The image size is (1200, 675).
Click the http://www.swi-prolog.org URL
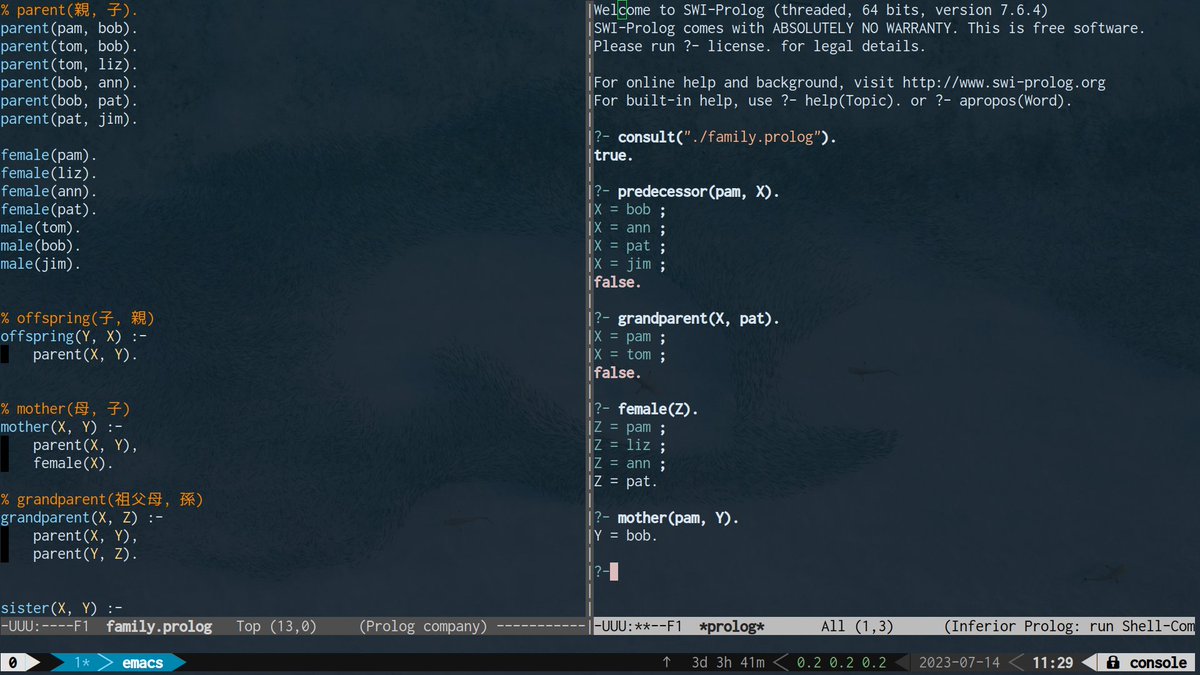tap(1004, 82)
